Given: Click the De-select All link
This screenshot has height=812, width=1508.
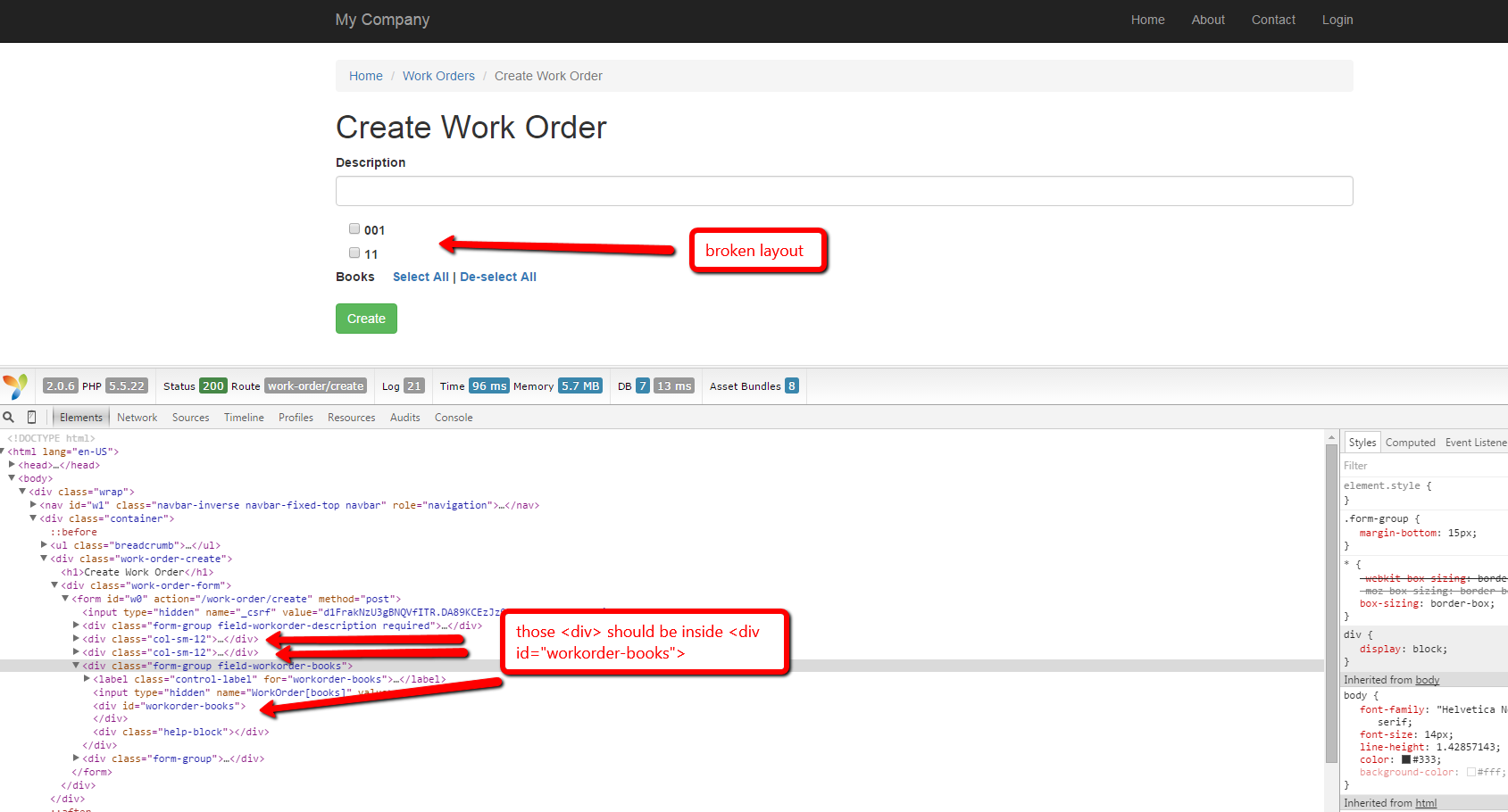Looking at the screenshot, I should point(498,277).
